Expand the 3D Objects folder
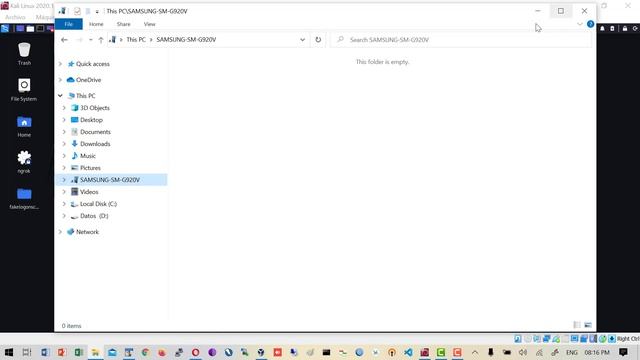The width and height of the screenshot is (640, 360). tap(64, 108)
